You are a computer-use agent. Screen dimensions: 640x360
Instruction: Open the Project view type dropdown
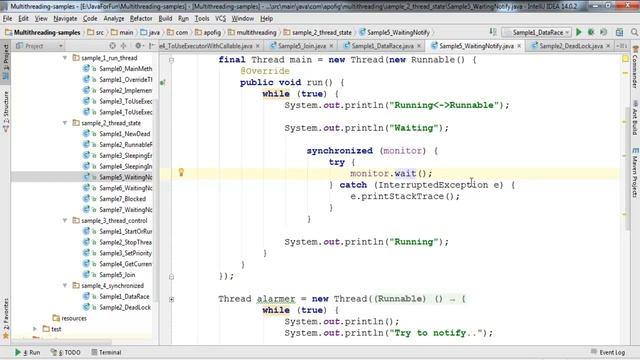click(x=39, y=46)
